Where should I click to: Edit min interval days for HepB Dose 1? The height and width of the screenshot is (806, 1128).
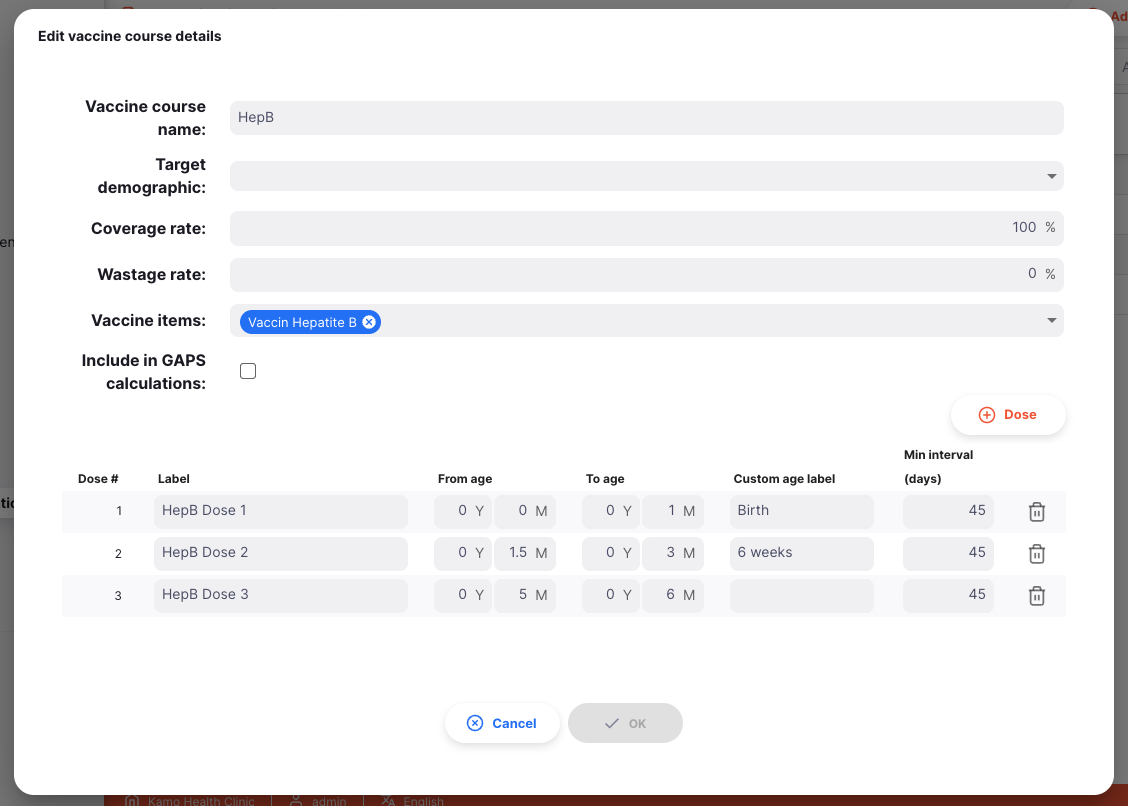click(948, 511)
